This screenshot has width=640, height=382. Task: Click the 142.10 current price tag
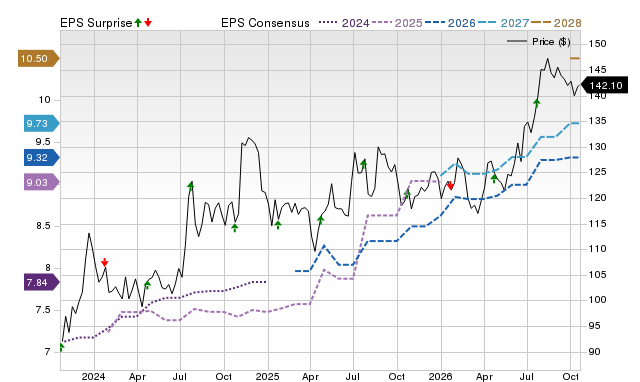point(604,85)
